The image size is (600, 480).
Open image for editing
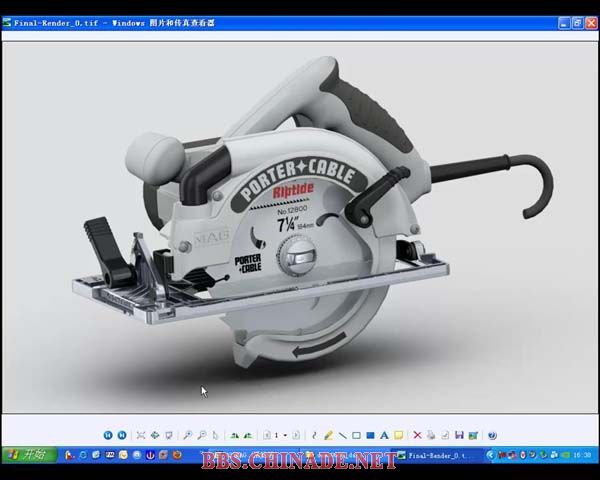pos(473,435)
